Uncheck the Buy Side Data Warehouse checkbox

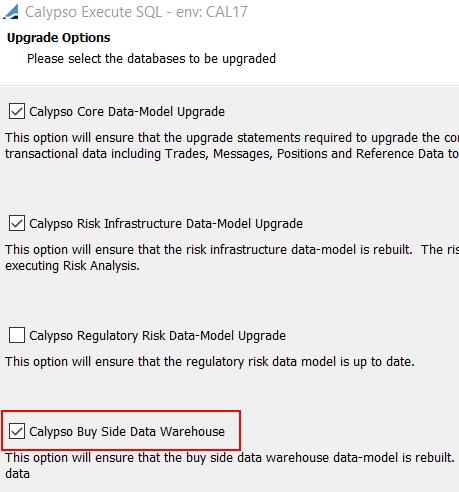17,431
